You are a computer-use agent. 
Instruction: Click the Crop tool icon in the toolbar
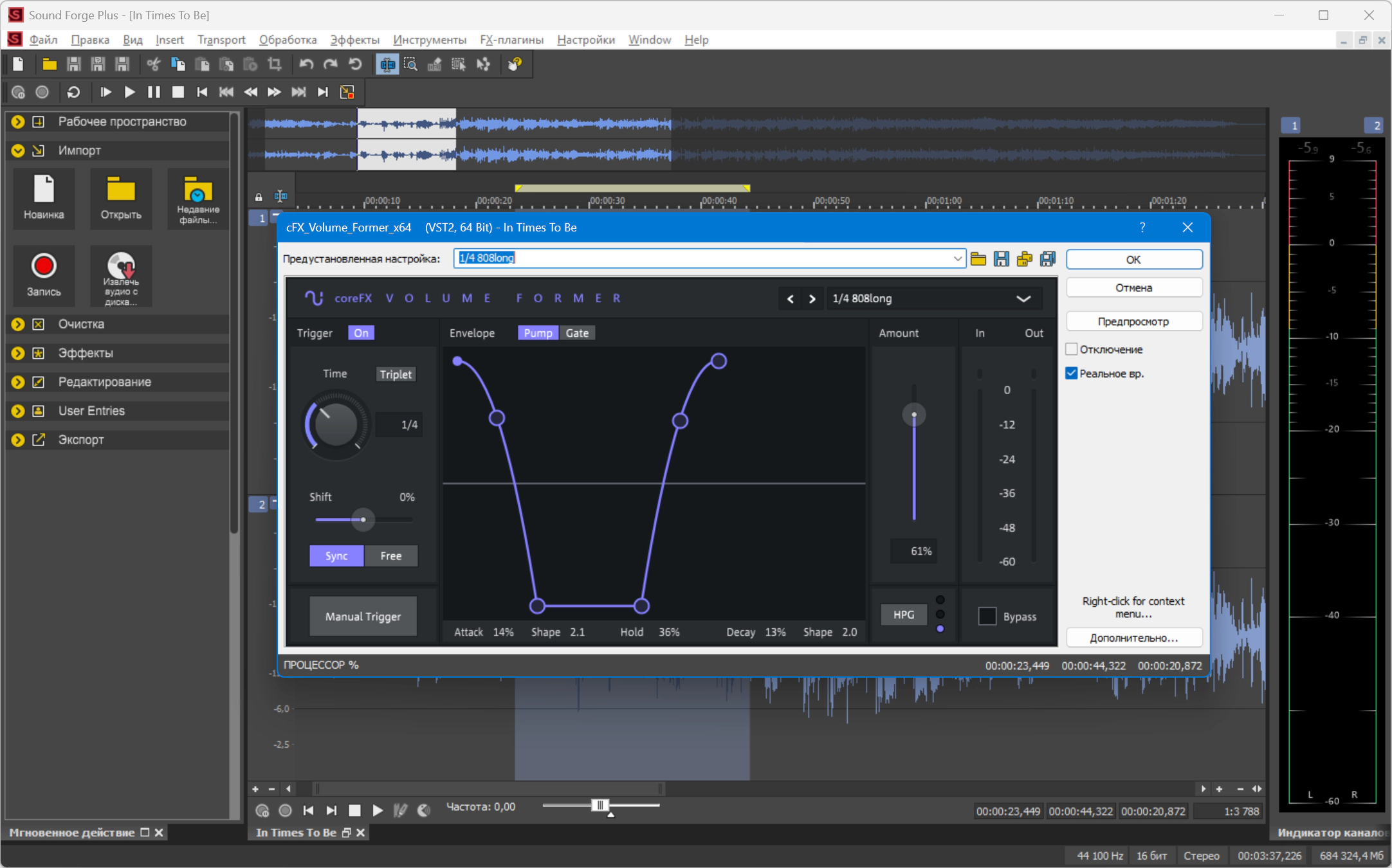point(275,64)
